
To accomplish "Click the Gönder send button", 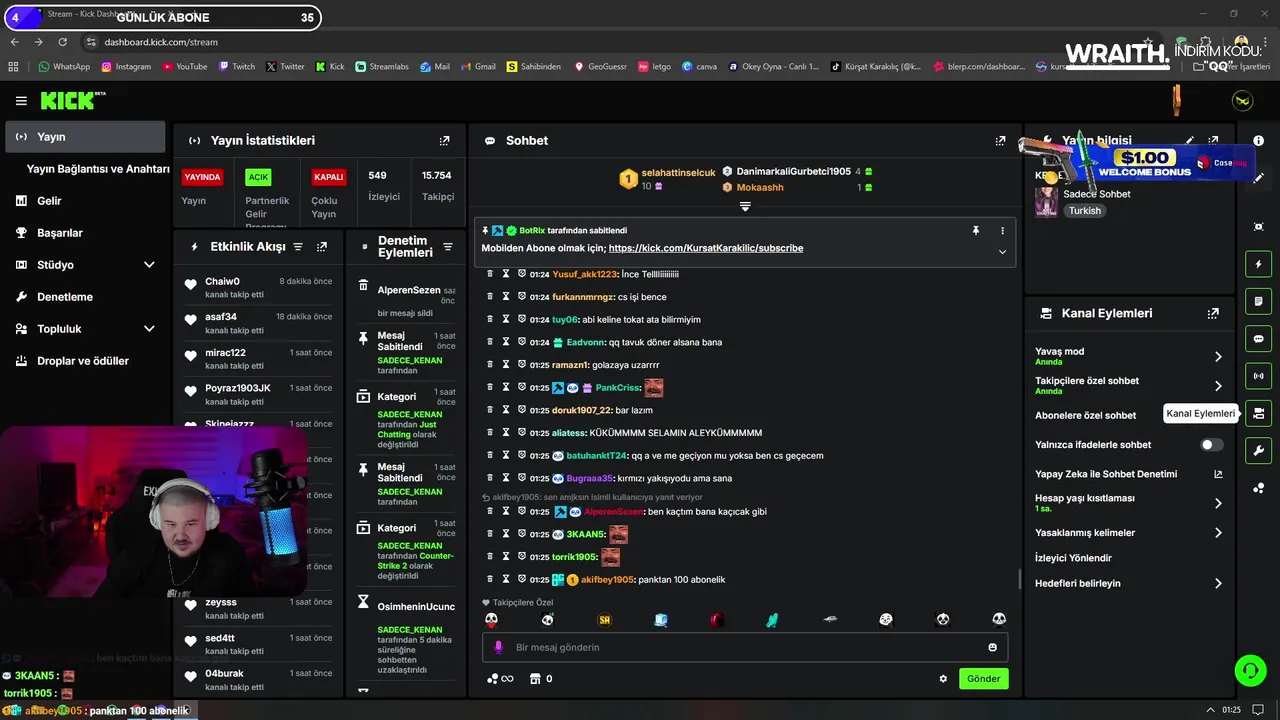I will (983, 679).
